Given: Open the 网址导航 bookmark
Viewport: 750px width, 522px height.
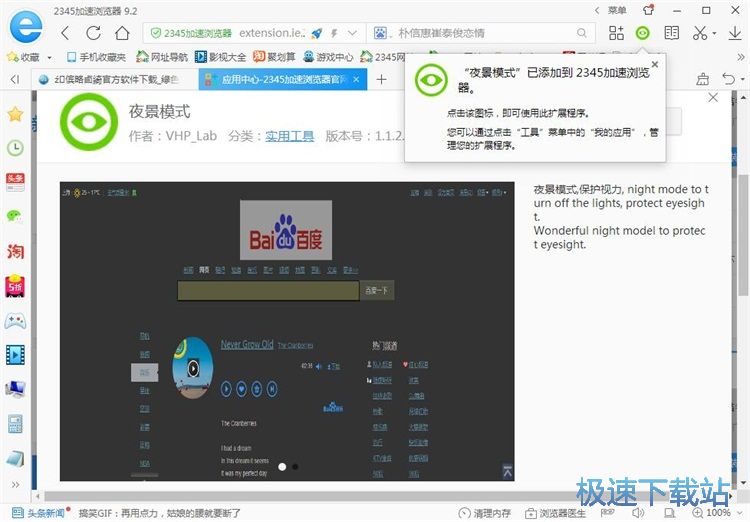Looking at the screenshot, I should tap(162, 57).
